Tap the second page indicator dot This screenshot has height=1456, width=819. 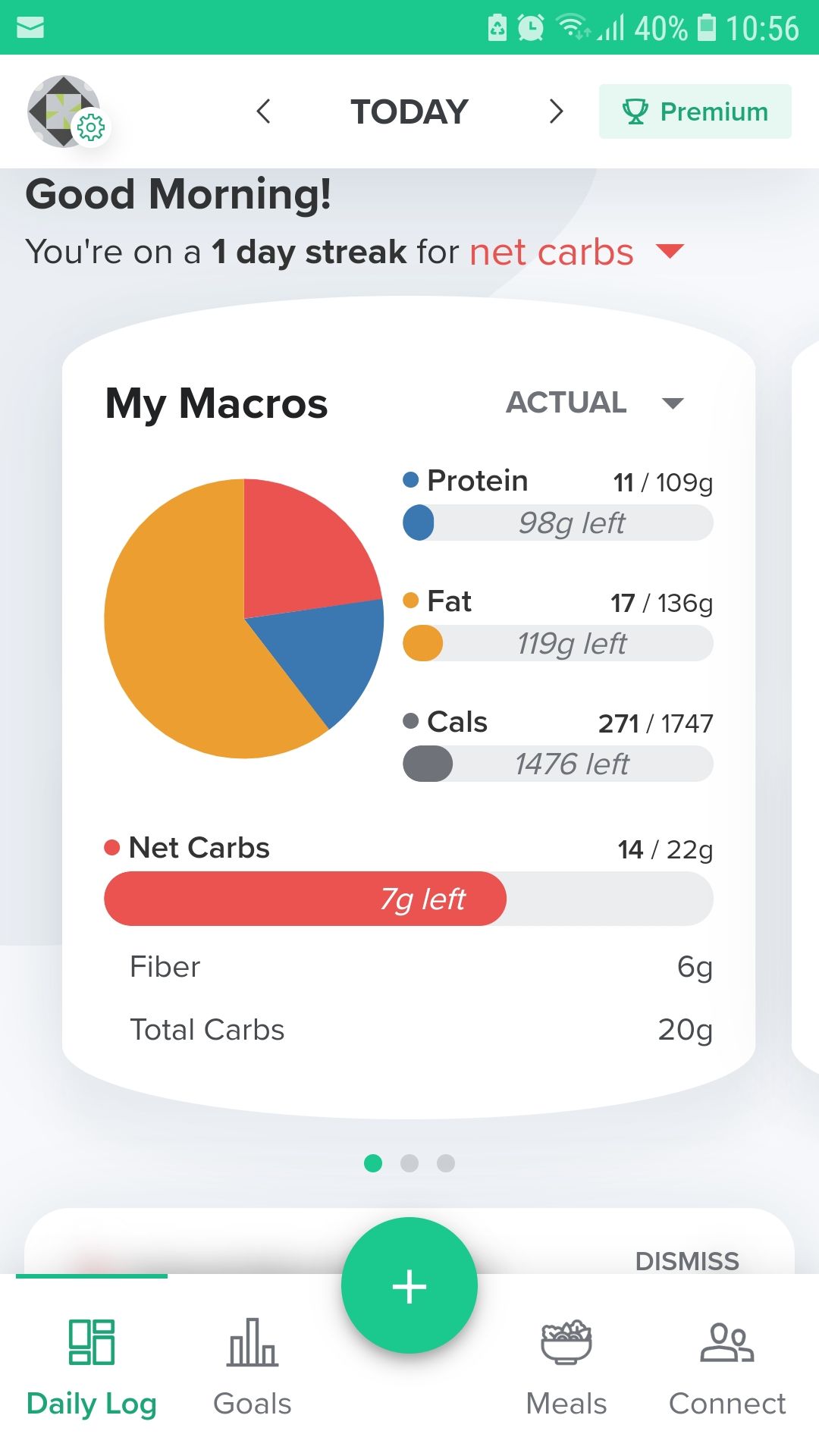(x=409, y=1164)
